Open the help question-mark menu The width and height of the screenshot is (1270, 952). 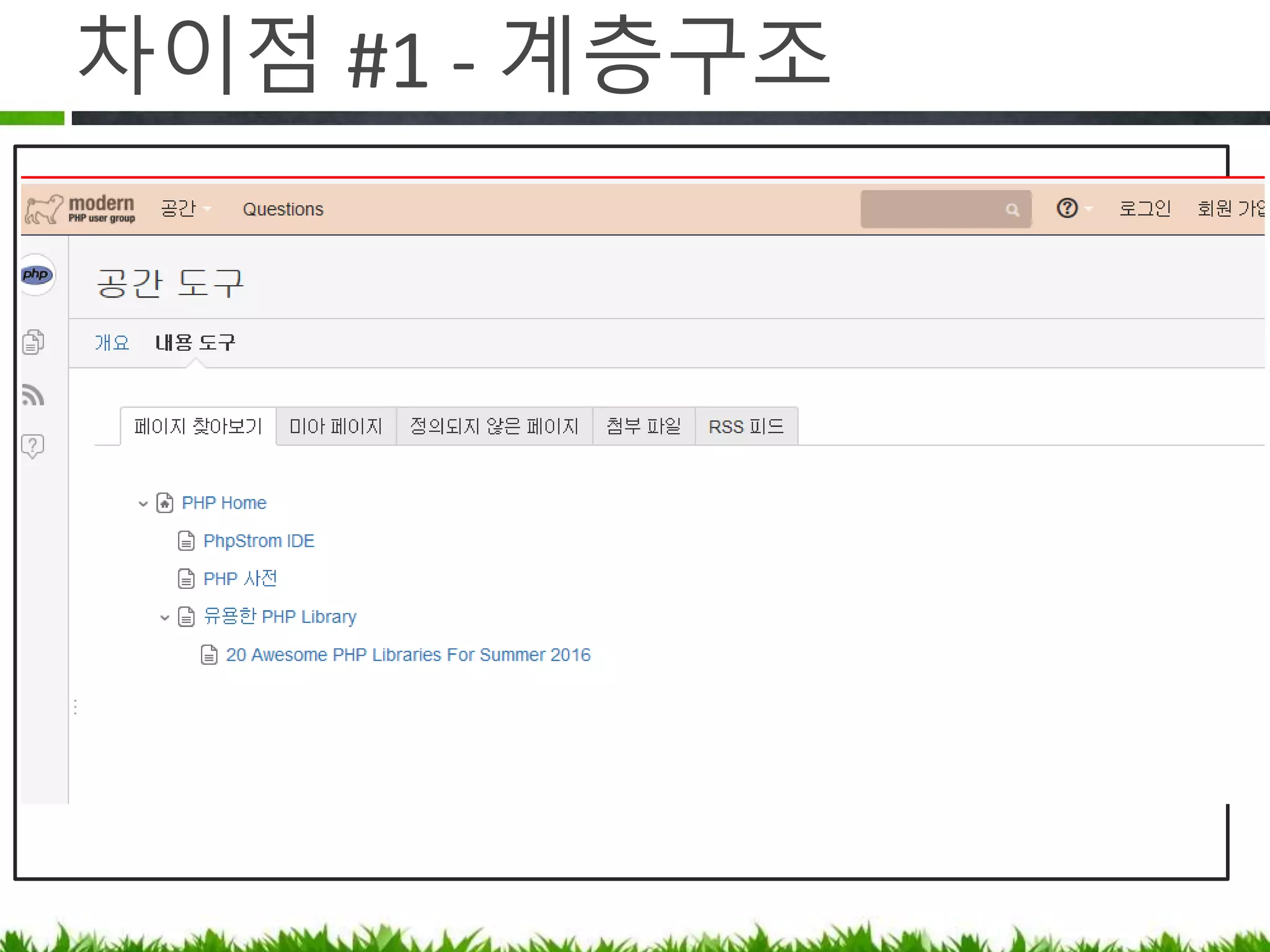[1068, 208]
